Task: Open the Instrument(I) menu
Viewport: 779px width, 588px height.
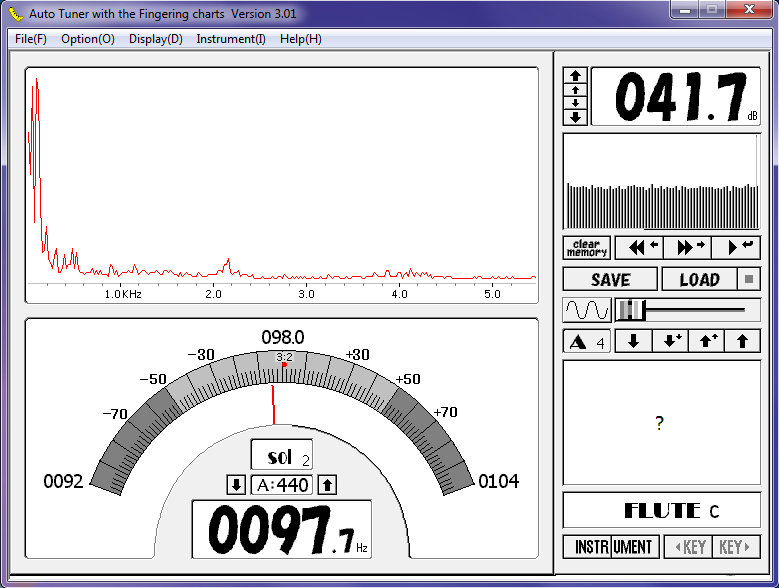Action: click(231, 39)
